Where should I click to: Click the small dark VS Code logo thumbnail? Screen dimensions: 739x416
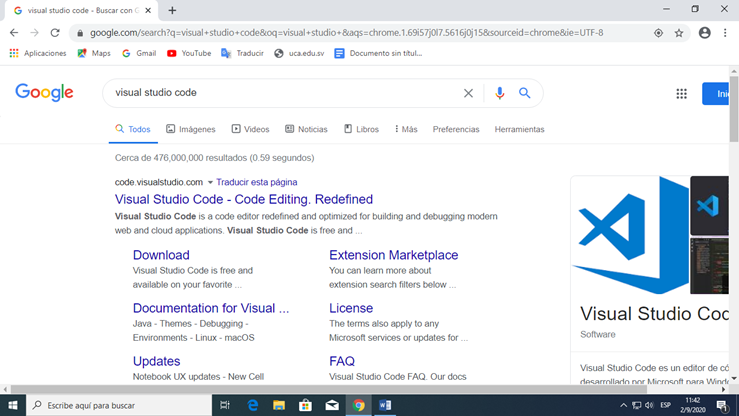709,205
